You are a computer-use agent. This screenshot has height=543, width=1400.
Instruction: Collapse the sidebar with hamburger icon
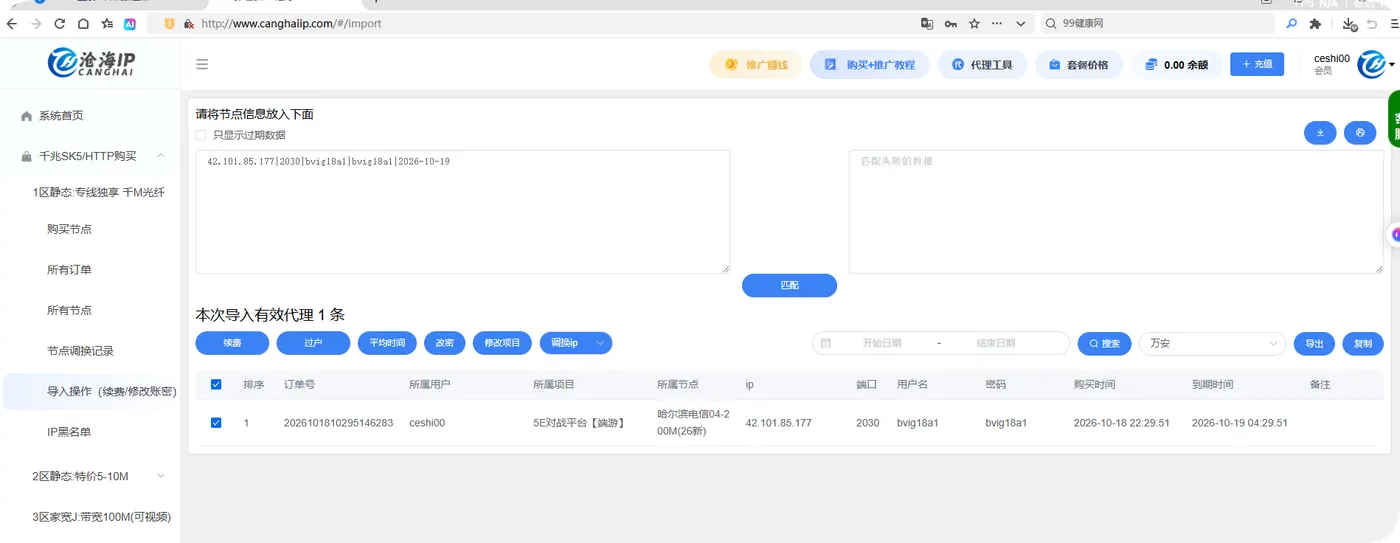pyautogui.click(x=202, y=64)
